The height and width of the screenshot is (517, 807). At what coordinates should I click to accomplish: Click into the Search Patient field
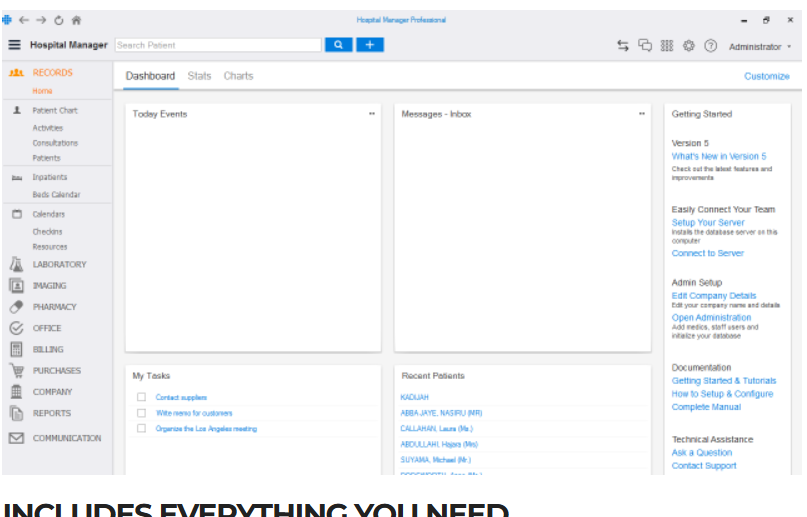pyautogui.click(x=218, y=45)
